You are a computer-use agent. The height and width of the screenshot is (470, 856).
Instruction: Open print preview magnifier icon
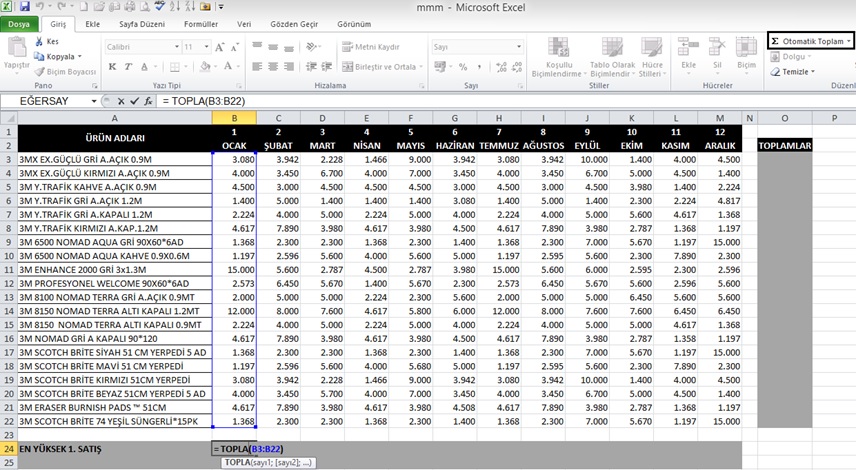coord(145,7)
